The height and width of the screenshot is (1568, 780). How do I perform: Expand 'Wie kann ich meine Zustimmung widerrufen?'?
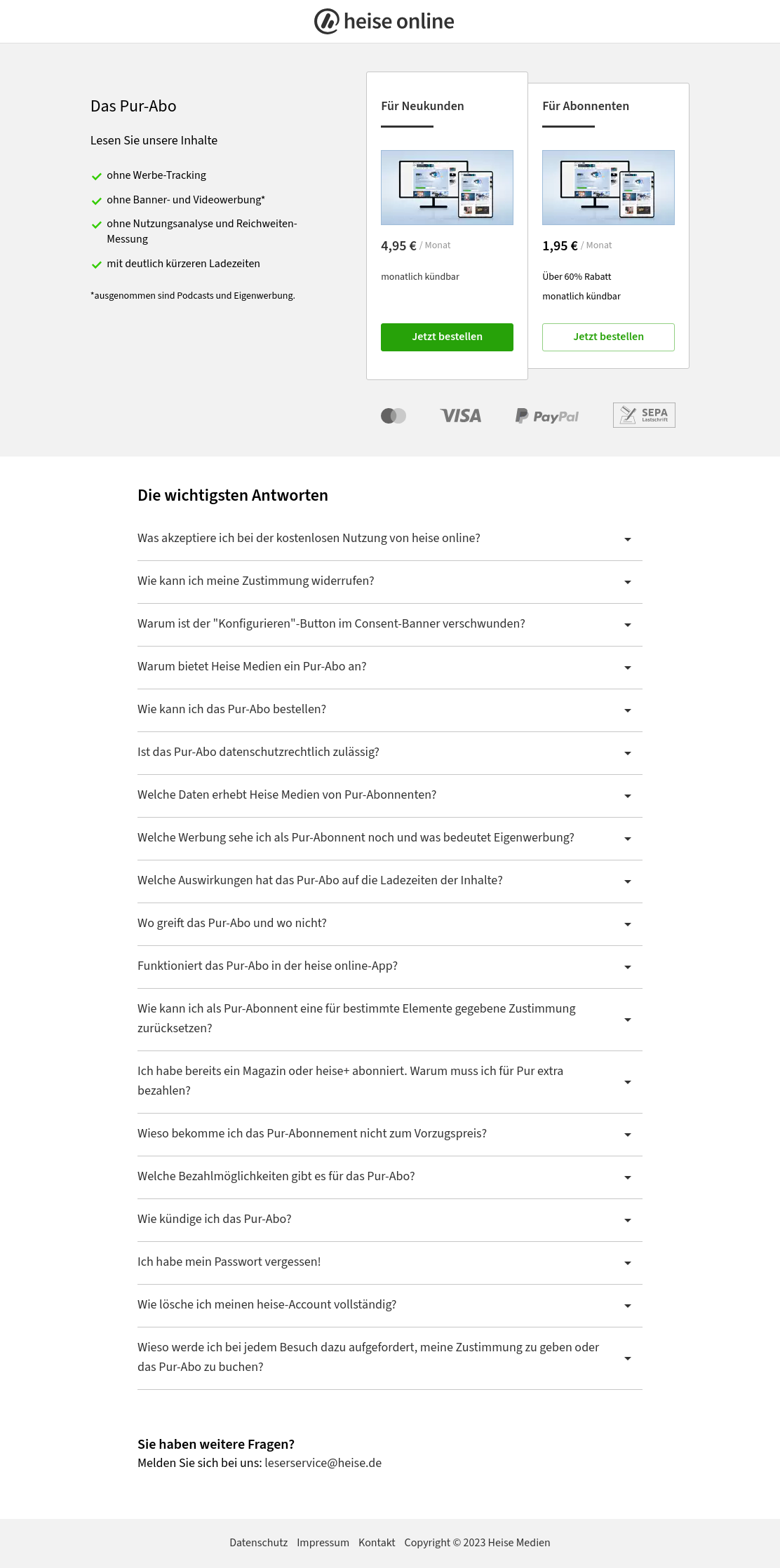(x=390, y=581)
